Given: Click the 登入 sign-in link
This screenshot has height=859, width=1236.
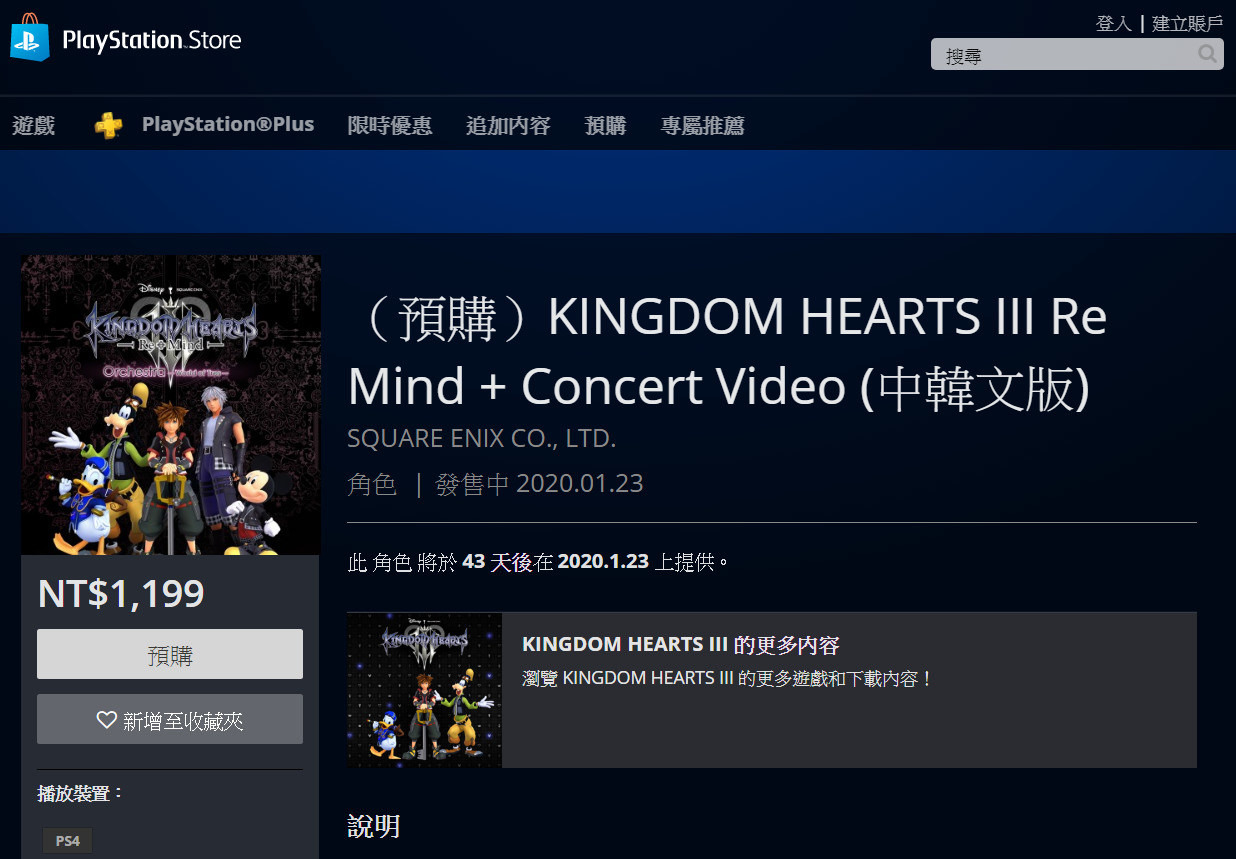Looking at the screenshot, I should [1113, 23].
